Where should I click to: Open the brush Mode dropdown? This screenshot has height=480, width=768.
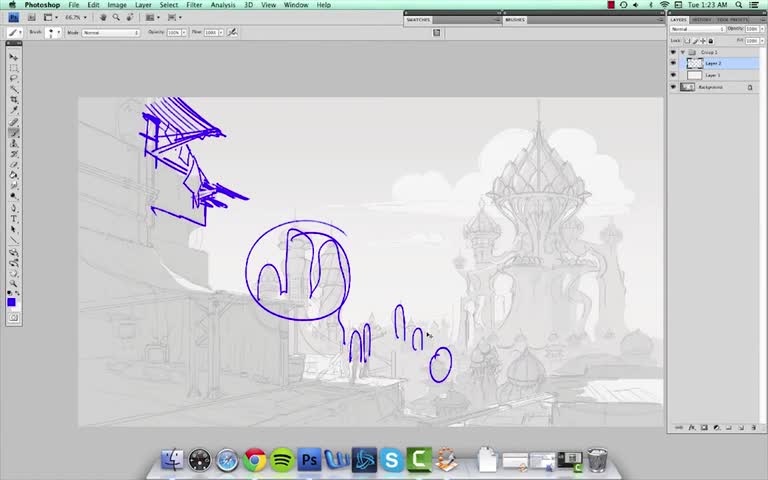pos(111,32)
